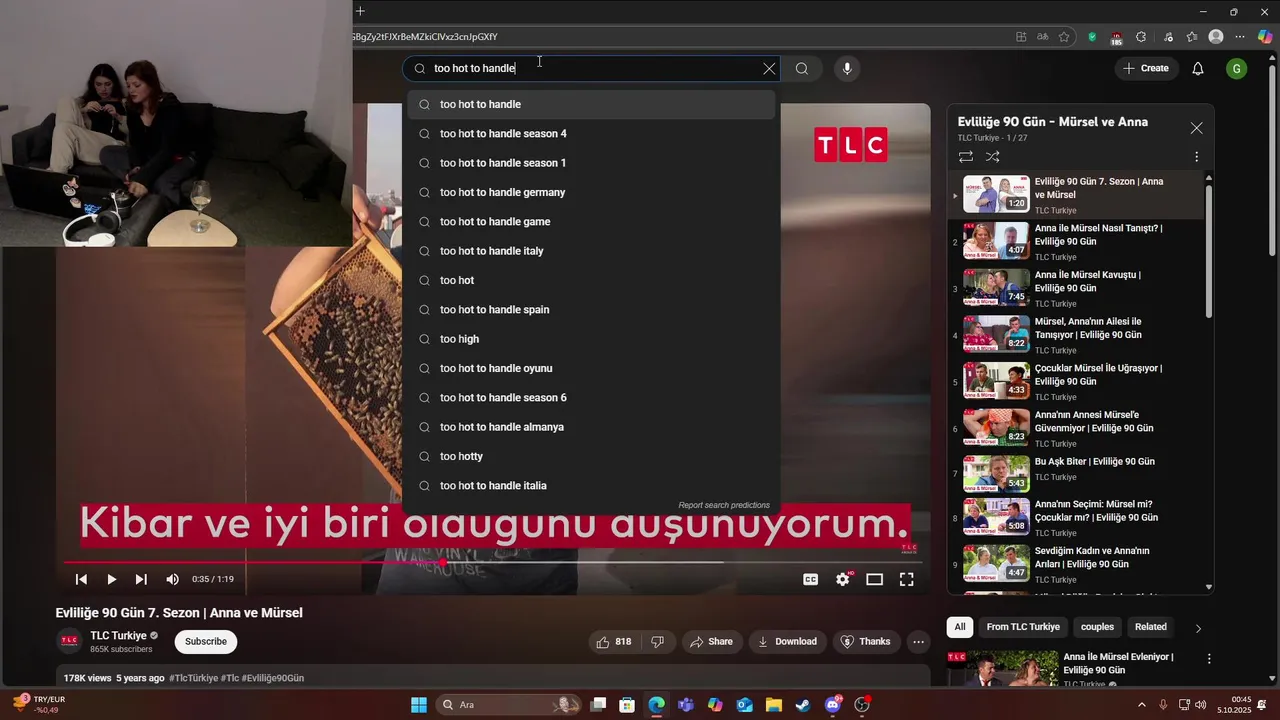Viewport: 1280px width, 720px height.
Task: Select the 'Related' filter chip
Action: pos(1150,627)
